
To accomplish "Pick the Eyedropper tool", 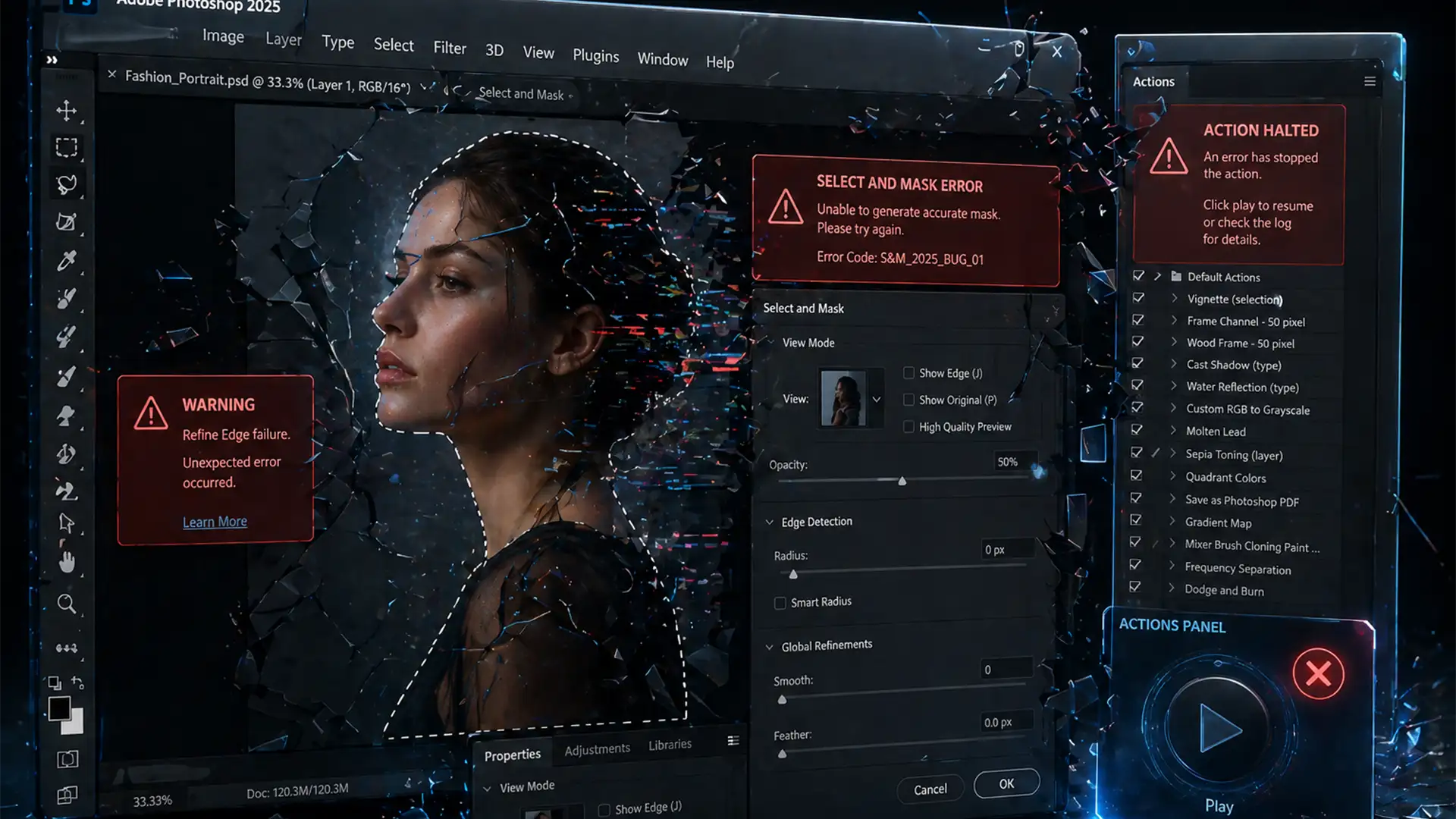I will point(67,261).
